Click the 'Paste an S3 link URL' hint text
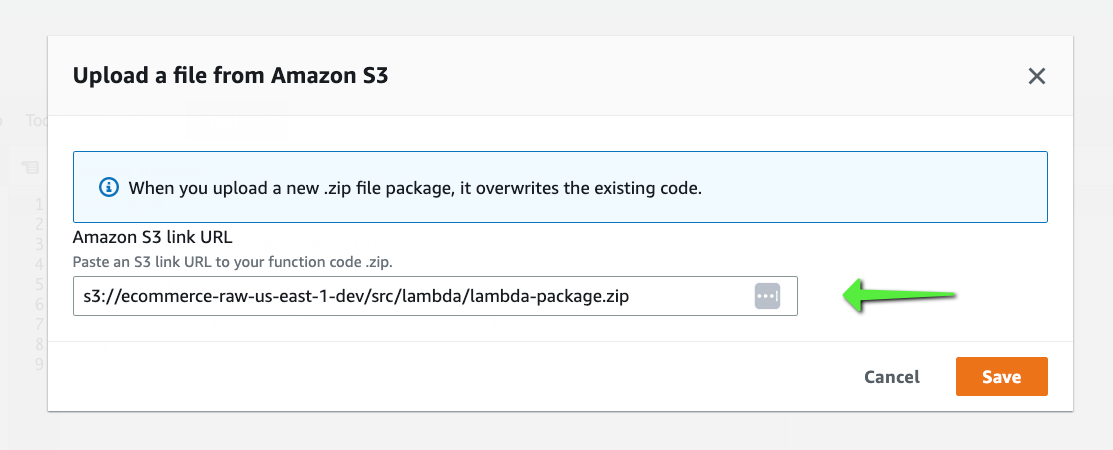The width and height of the screenshot is (1113, 450). [234, 262]
